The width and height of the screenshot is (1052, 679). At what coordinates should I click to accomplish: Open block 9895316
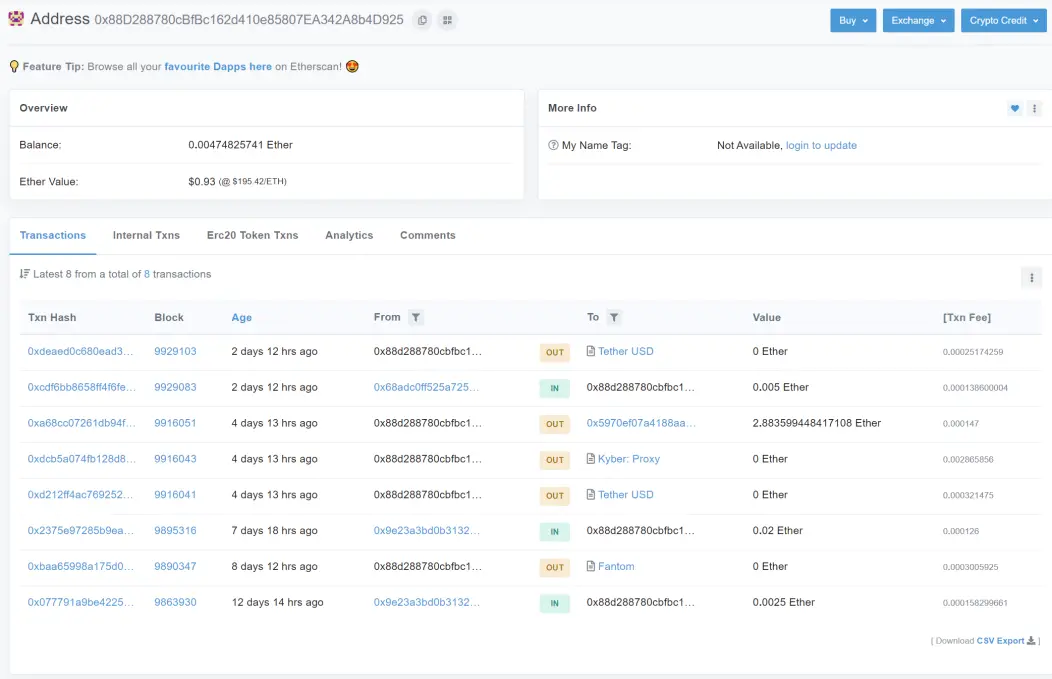tap(175, 530)
